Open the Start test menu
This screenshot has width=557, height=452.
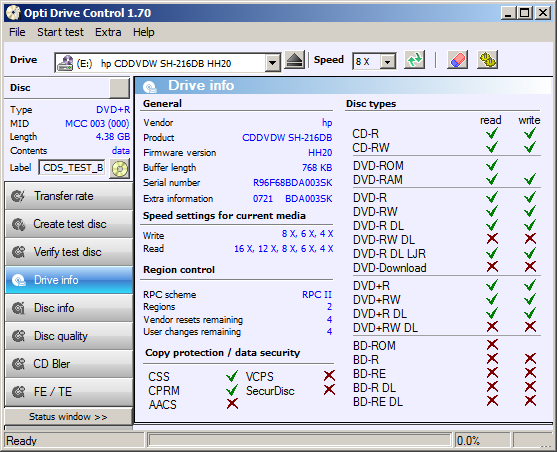(x=60, y=32)
